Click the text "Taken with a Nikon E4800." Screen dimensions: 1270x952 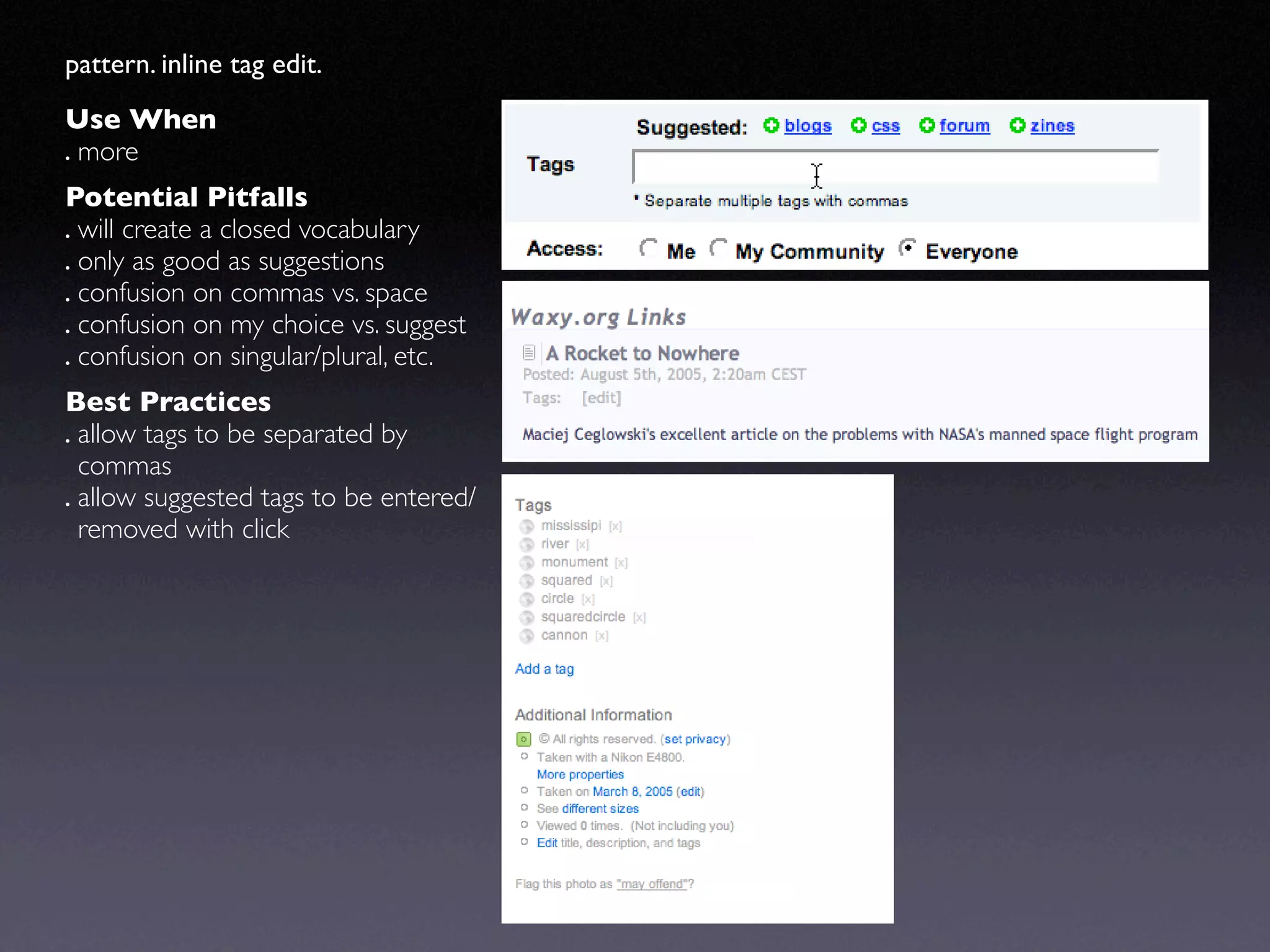(x=611, y=757)
